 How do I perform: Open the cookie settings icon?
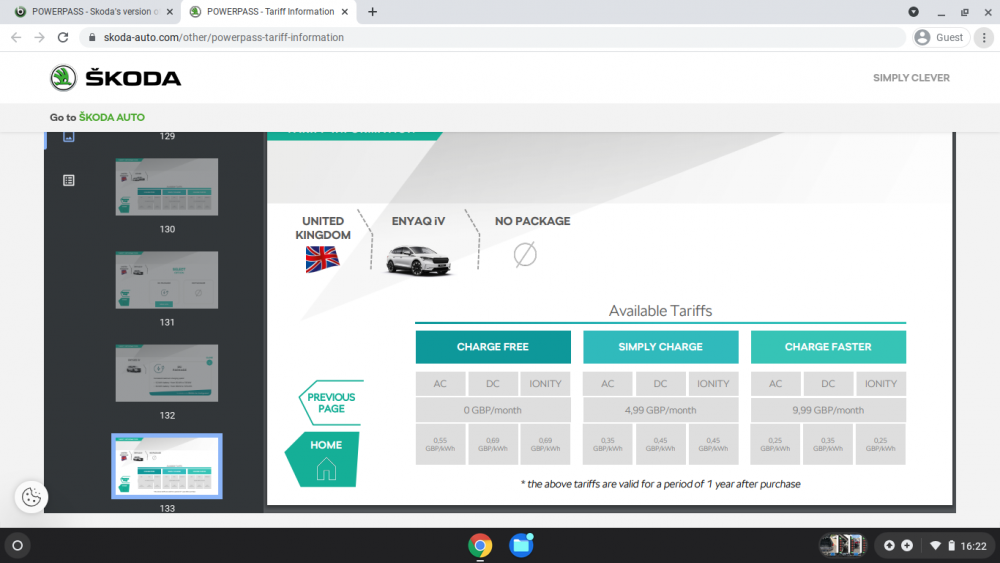[x=31, y=497]
